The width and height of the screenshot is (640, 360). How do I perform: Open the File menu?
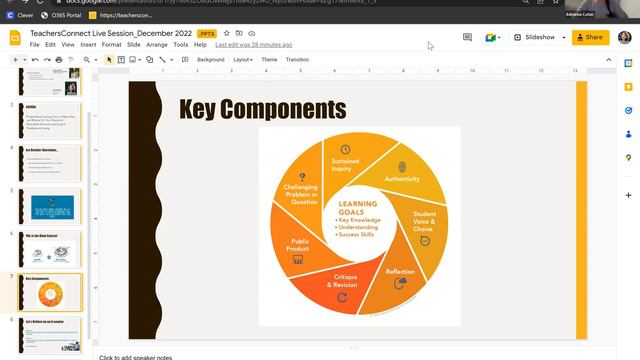tap(35, 45)
